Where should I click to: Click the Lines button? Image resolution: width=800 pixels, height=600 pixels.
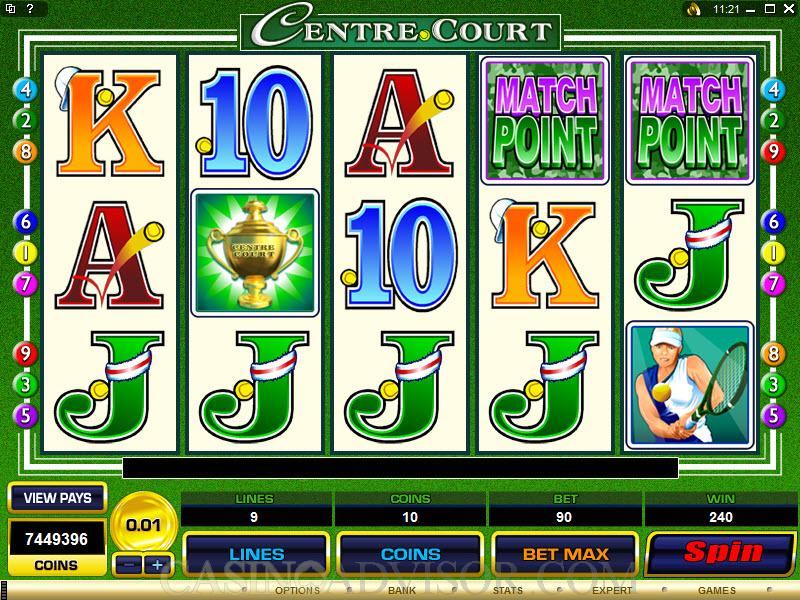tap(257, 554)
